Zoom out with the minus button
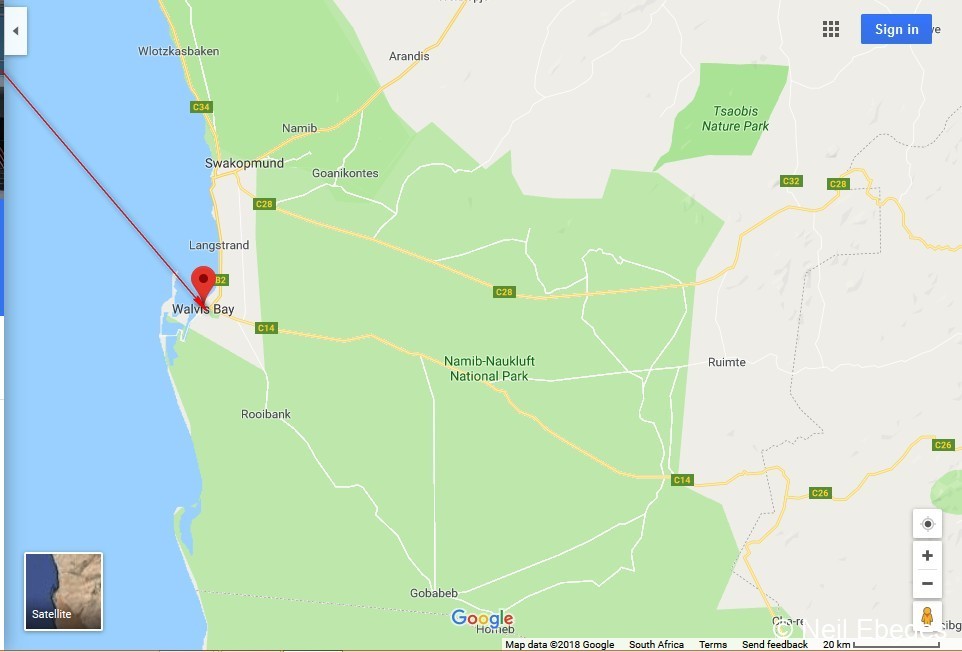962x652 pixels. point(927,583)
